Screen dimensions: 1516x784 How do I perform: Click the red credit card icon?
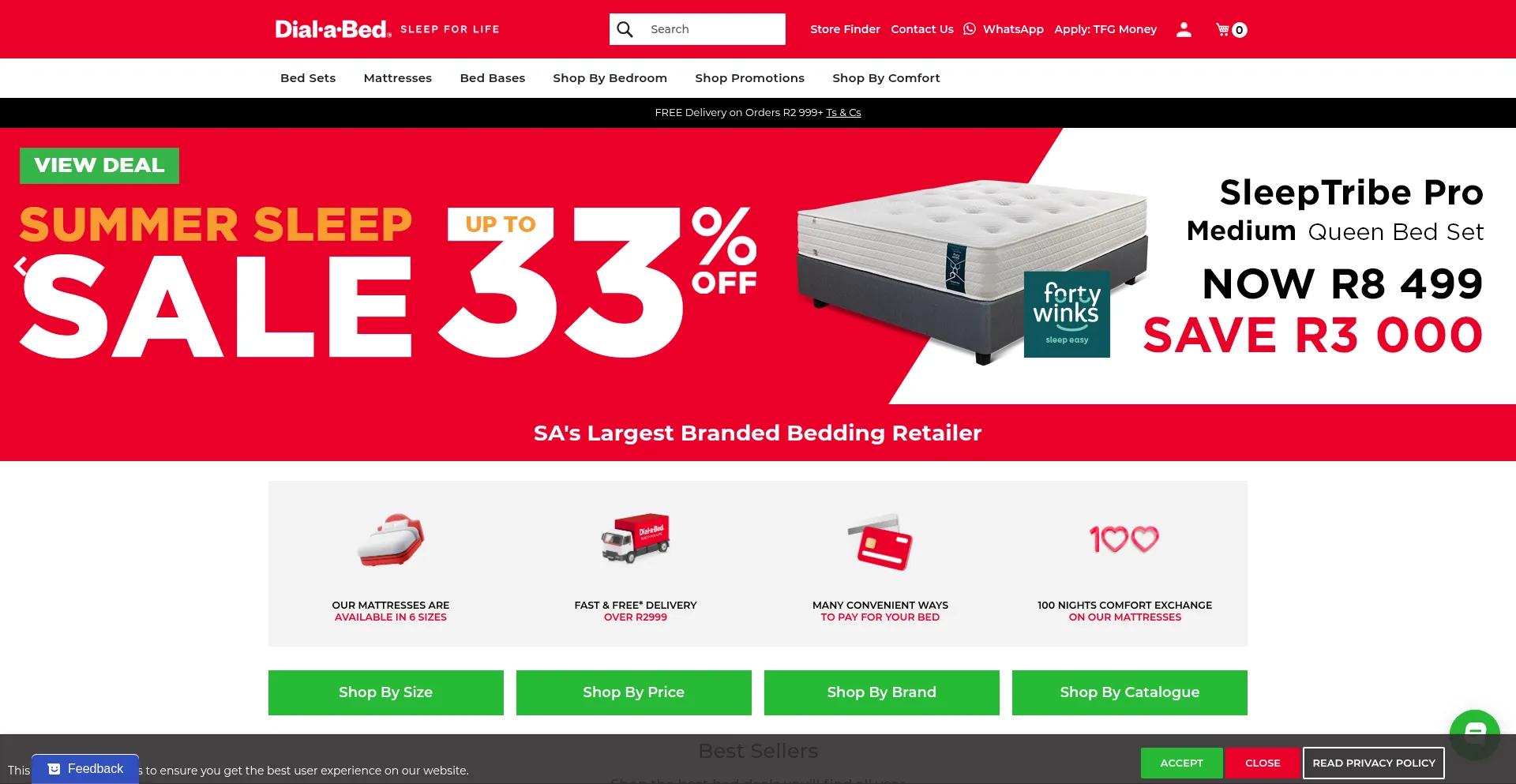click(880, 542)
